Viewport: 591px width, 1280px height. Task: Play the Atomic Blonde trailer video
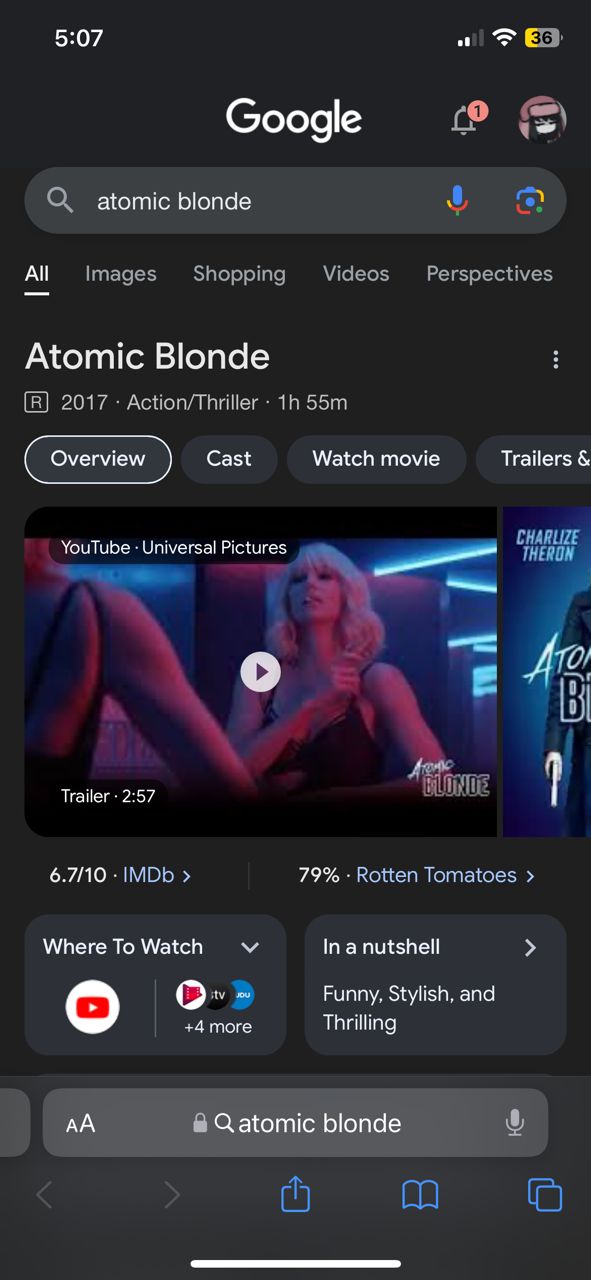click(x=261, y=672)
